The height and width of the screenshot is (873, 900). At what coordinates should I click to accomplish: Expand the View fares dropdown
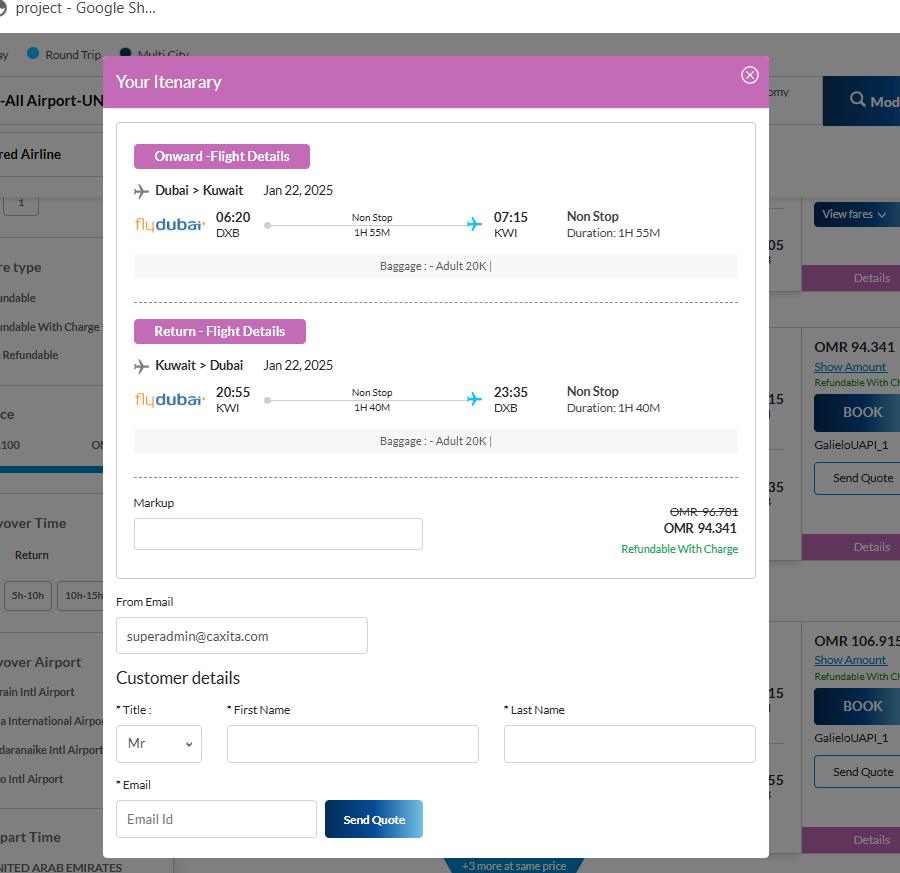[x=855, y=214]
